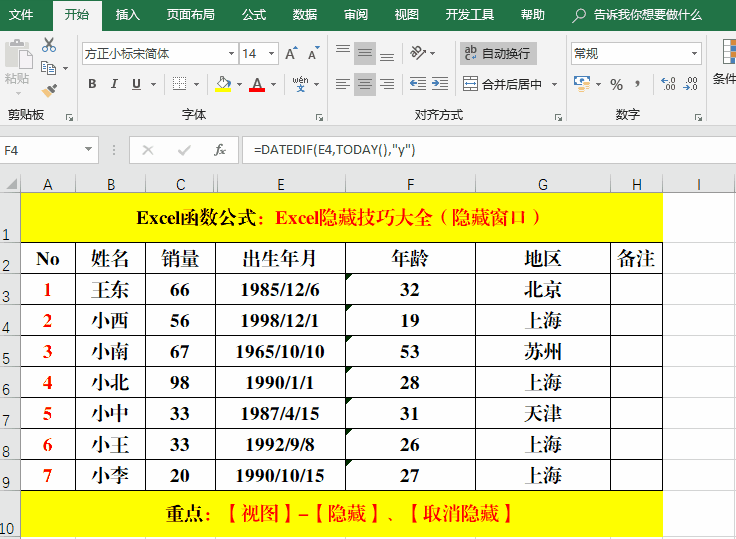Select the Format Painter brush
The image size is (736, 539).
pyautogui.click(x=49, y=90)
